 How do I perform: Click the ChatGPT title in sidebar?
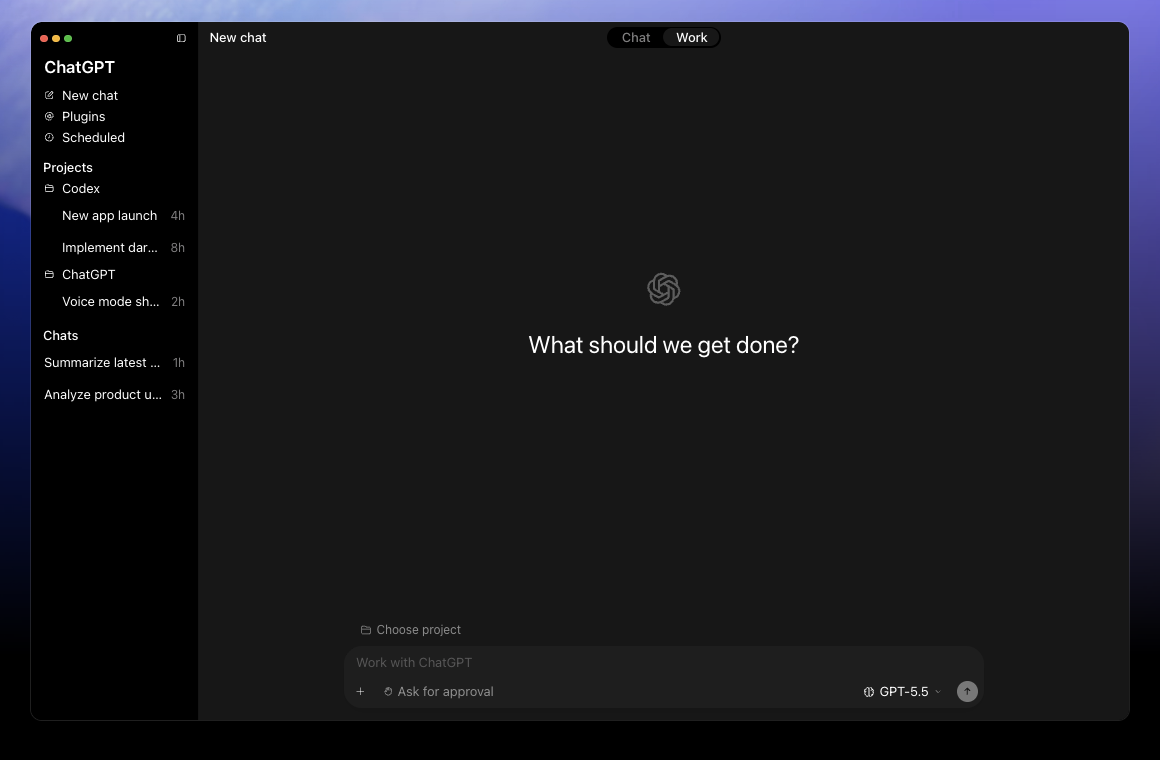(x=79, y=67)
